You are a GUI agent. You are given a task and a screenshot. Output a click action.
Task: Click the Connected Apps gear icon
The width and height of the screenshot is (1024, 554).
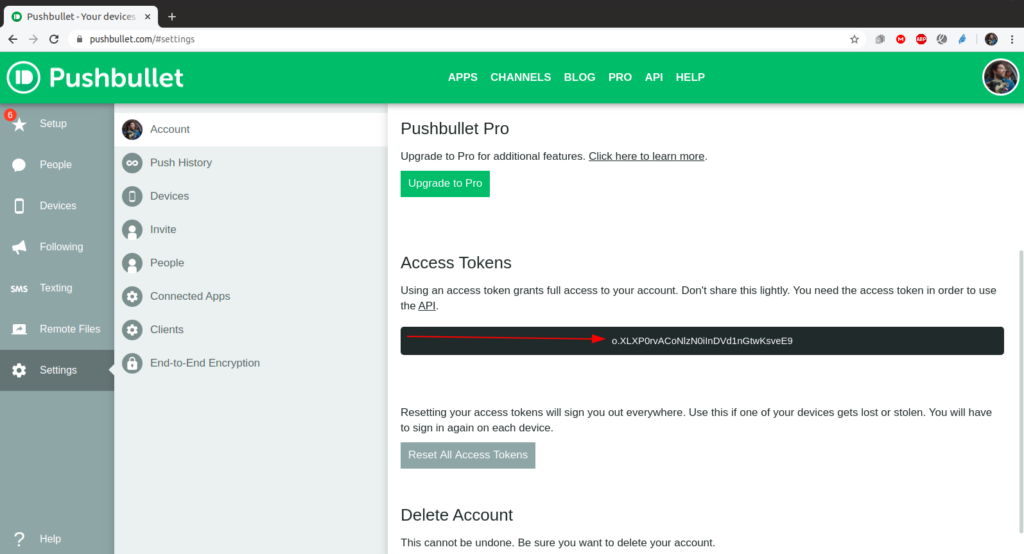(132, 296)
